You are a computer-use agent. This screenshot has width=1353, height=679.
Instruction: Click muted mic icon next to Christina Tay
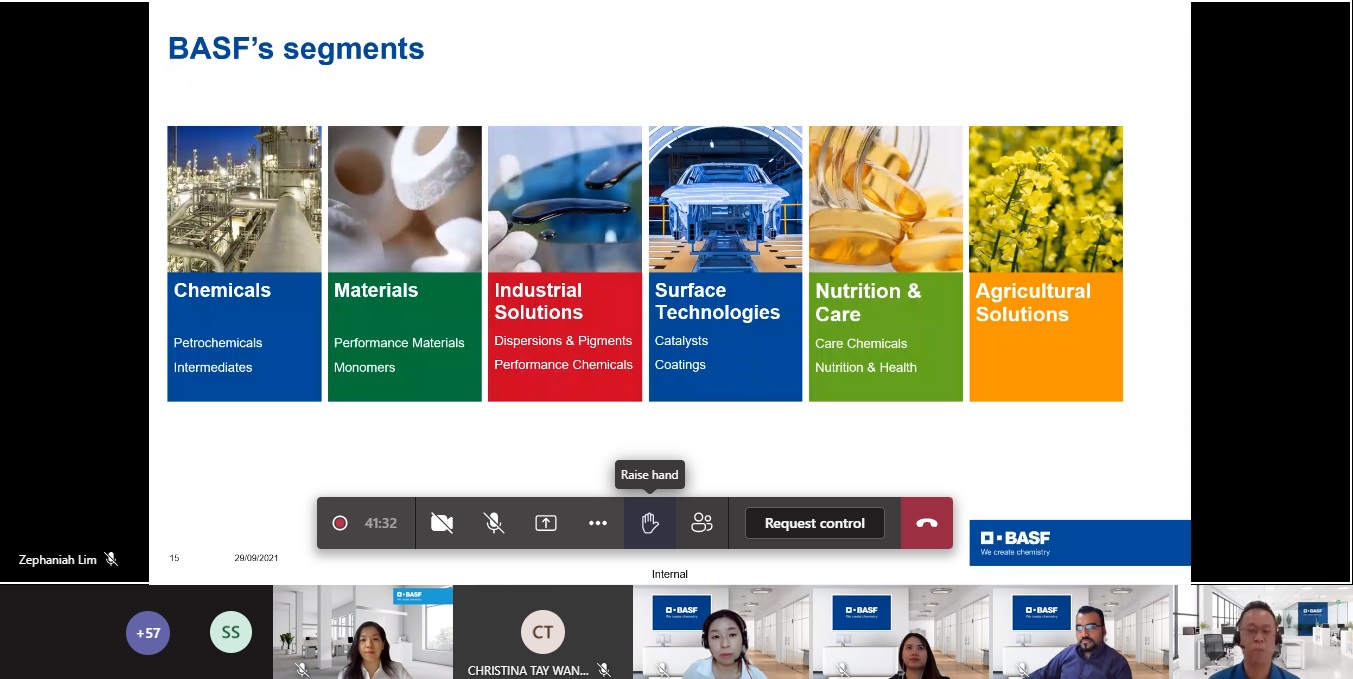[603, 670]
